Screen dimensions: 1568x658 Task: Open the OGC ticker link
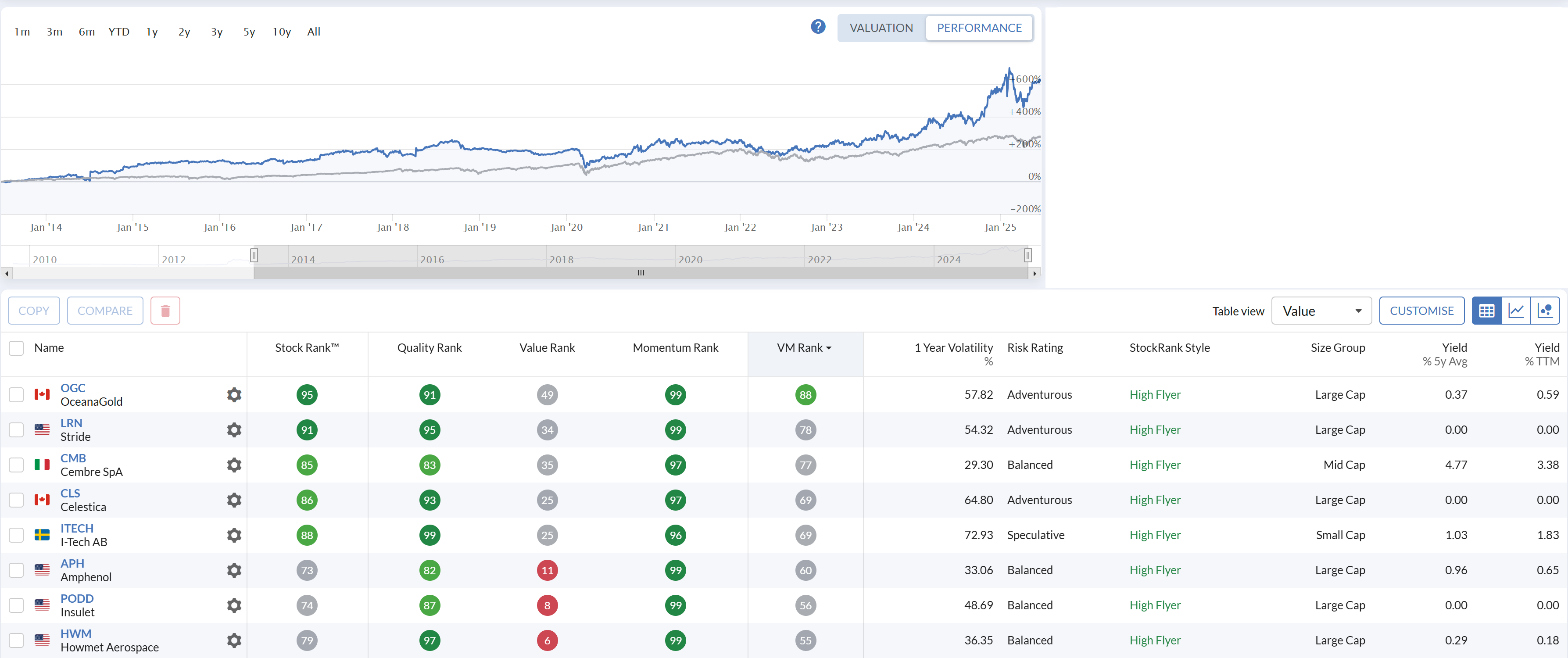coord(73,388)
